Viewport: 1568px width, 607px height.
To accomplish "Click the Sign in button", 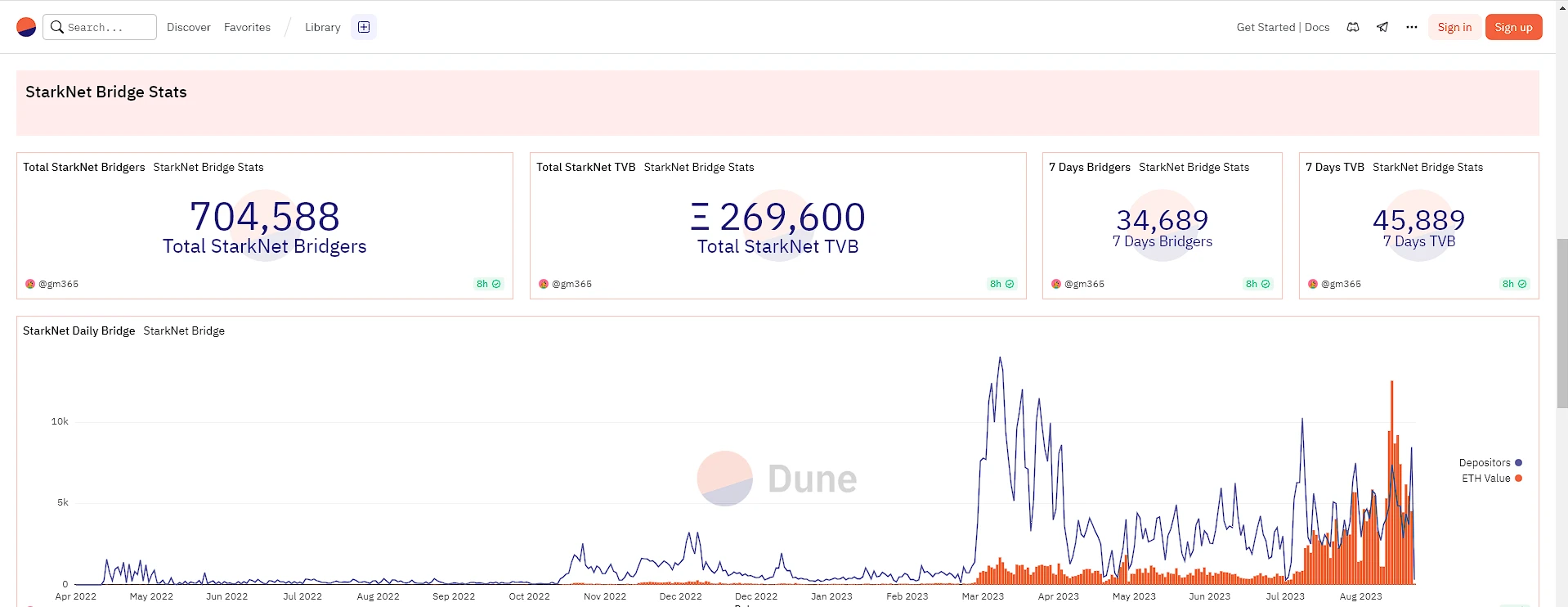I will pyautogui.click(x=1454, y=27).
